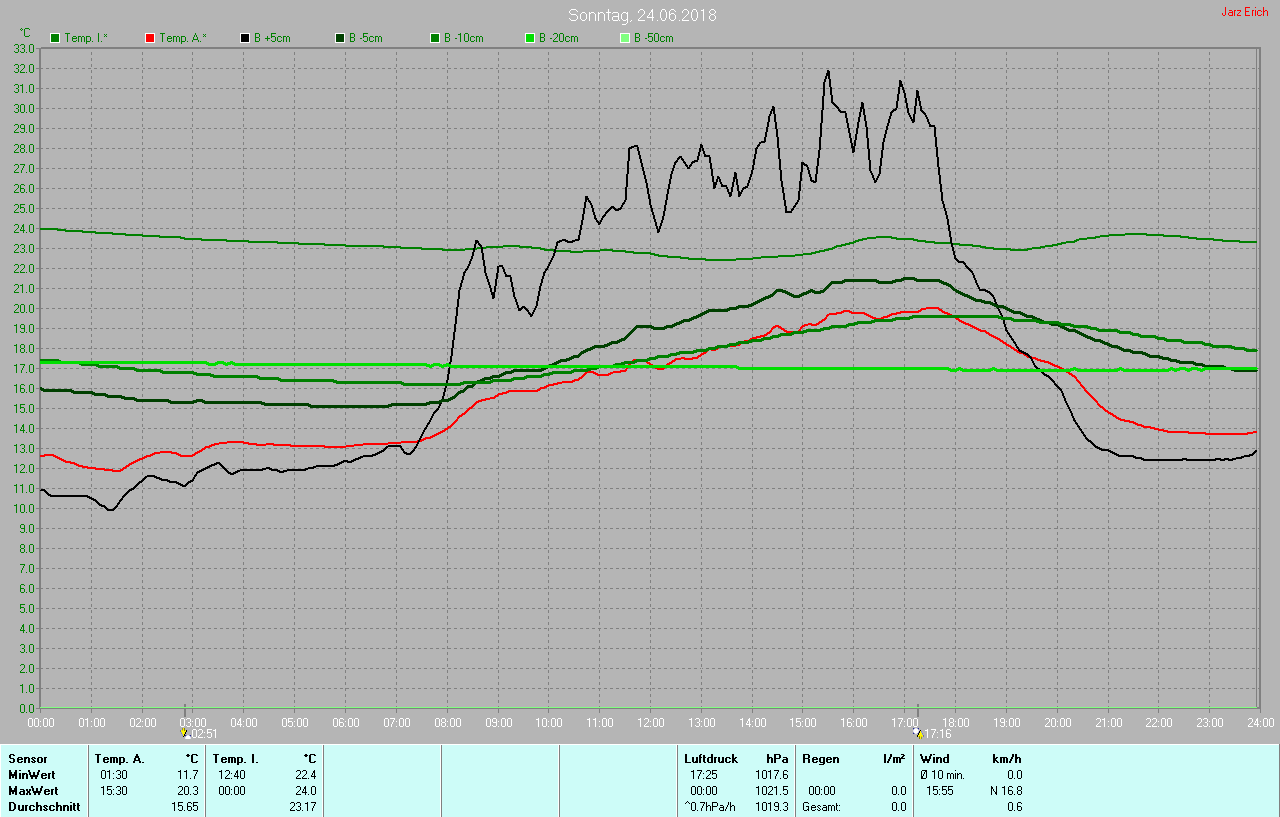Click the B +5cm legend label
1280x817 pixels.
271,38
